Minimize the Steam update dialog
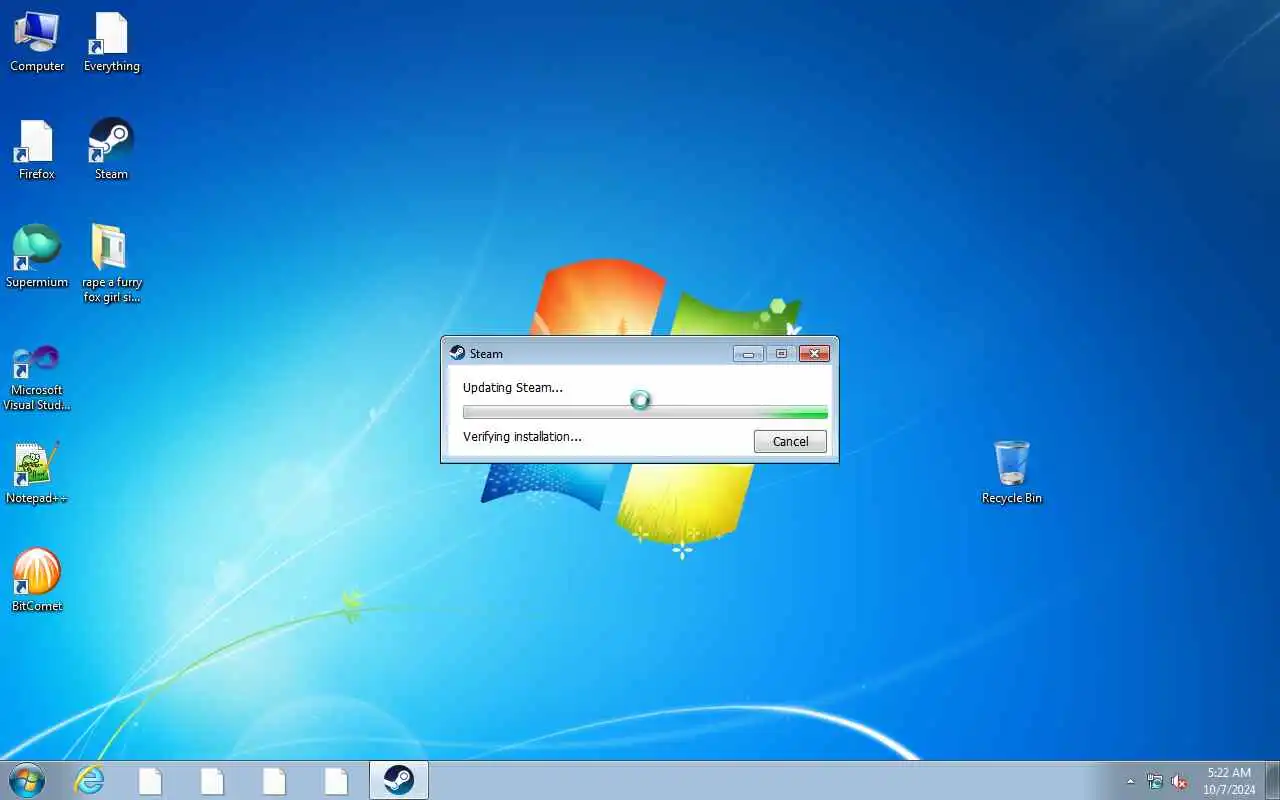The image size is (1280, 800). 748,354
